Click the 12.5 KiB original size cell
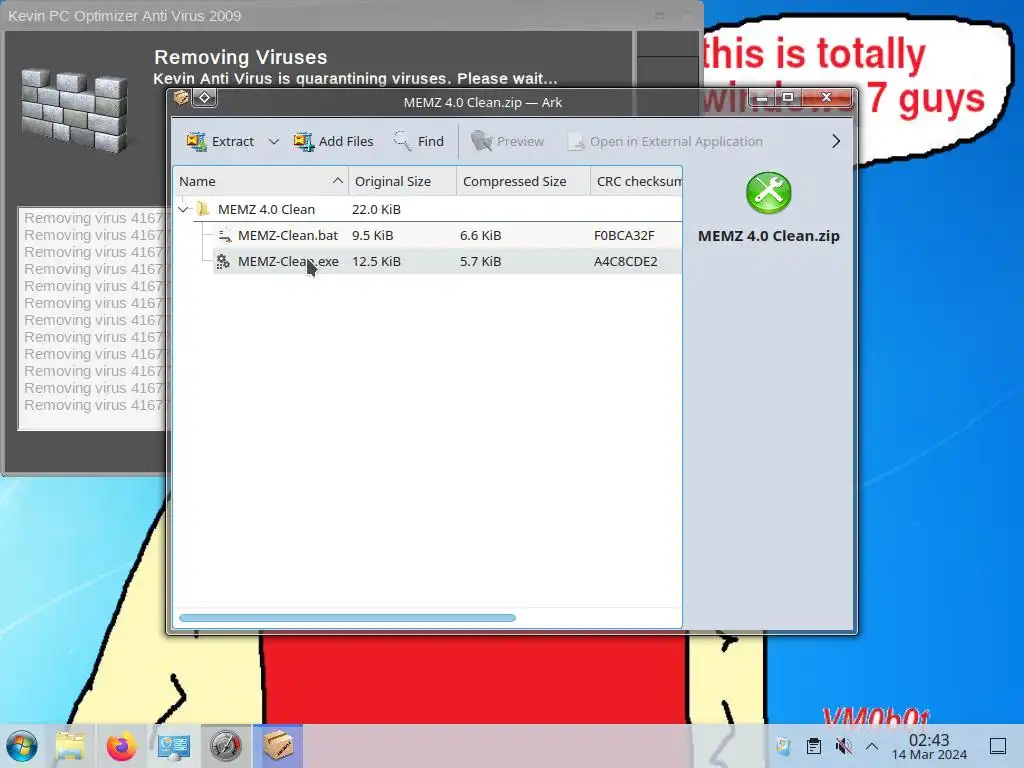 (376, 262)
